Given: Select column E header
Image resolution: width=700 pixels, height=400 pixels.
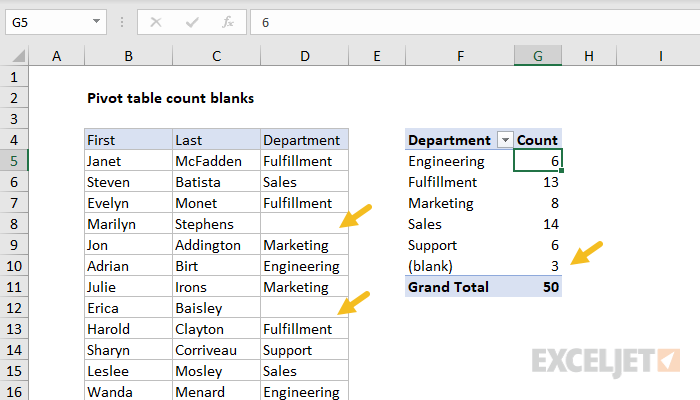Looking at the screenshot, I should coord(377,56).
